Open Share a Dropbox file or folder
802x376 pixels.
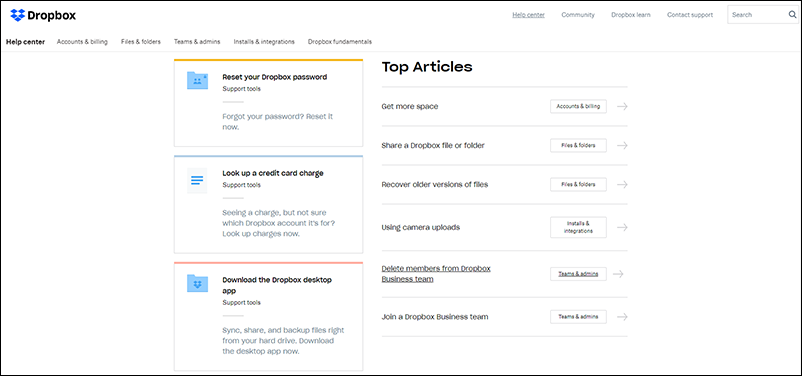[x=433, y=145]
